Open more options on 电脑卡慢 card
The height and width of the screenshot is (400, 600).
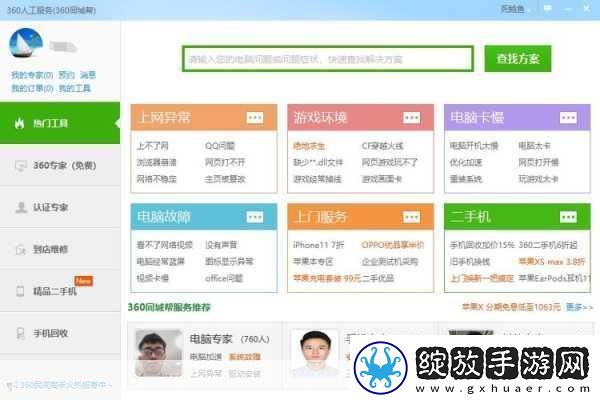pyautogui.click(x=568, y=118)
